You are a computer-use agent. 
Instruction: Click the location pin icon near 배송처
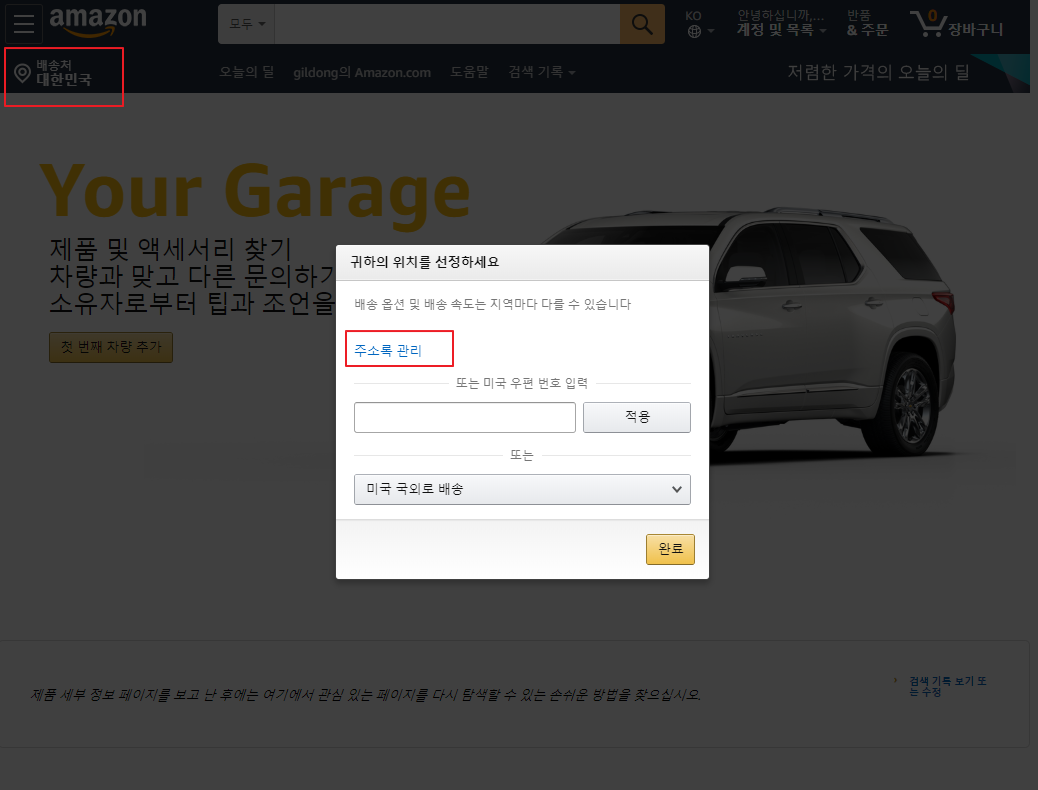click(x=22, y=73)
